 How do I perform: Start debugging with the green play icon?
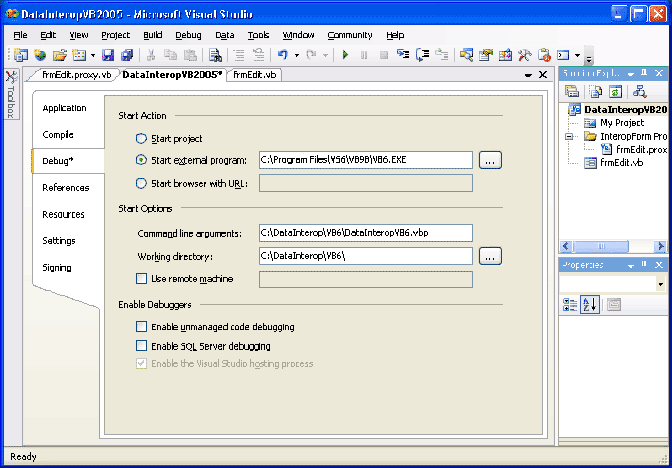345,55
